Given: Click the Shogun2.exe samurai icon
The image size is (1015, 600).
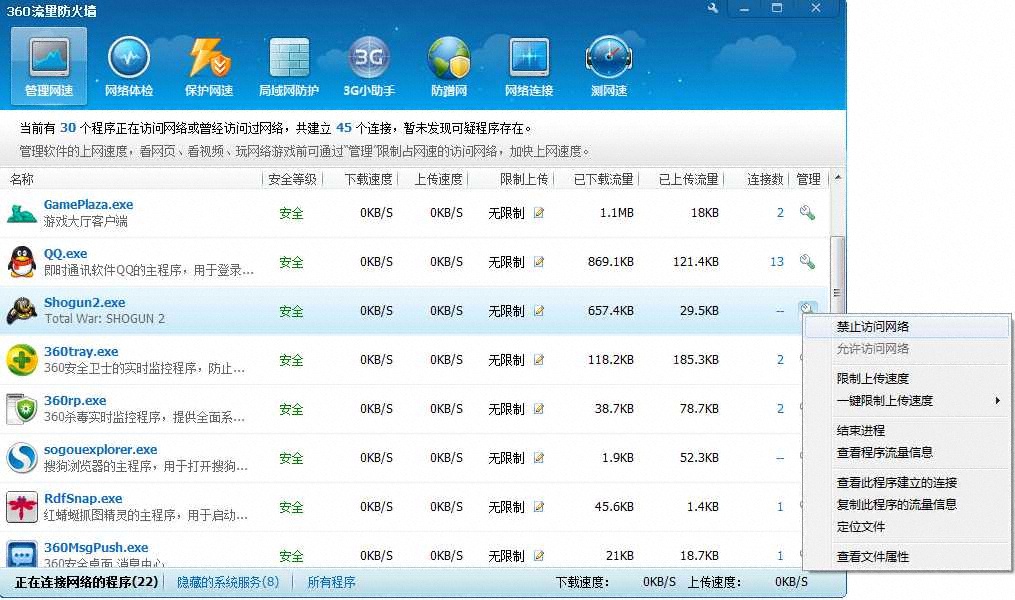Looking at the screenshot, I should click(22, 311).
